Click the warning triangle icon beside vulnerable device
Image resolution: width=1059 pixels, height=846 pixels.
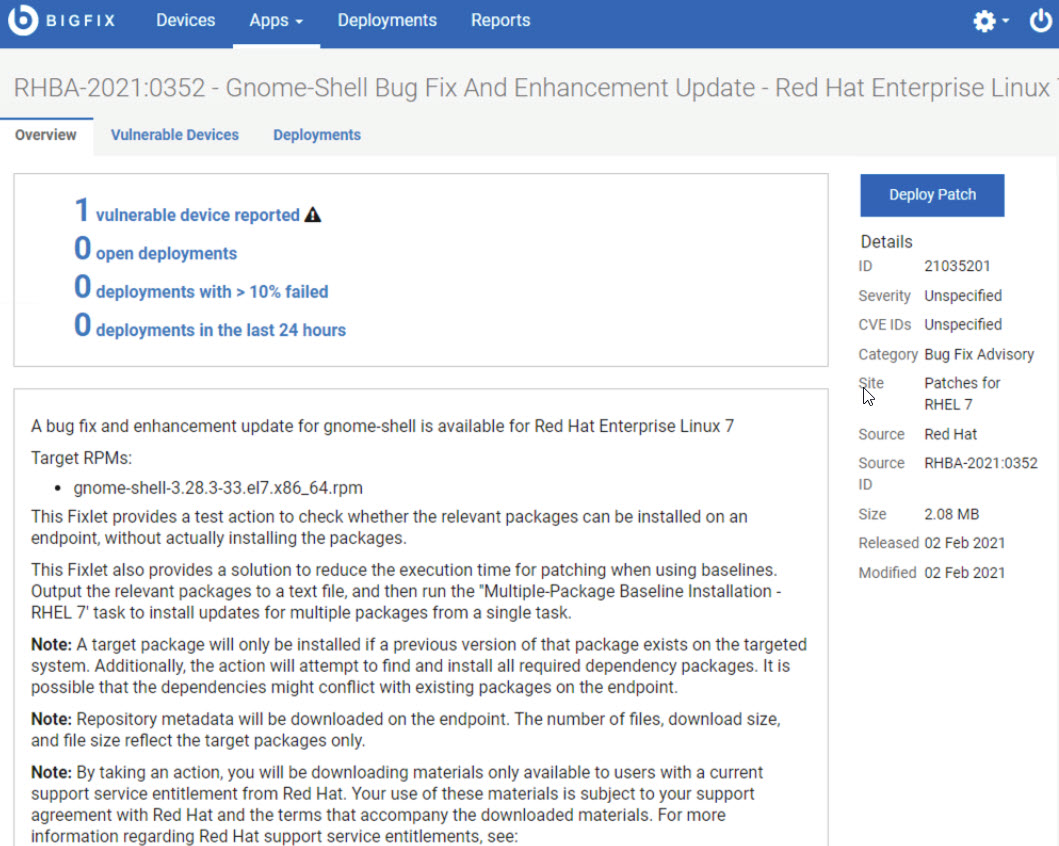tap(313, 215)
